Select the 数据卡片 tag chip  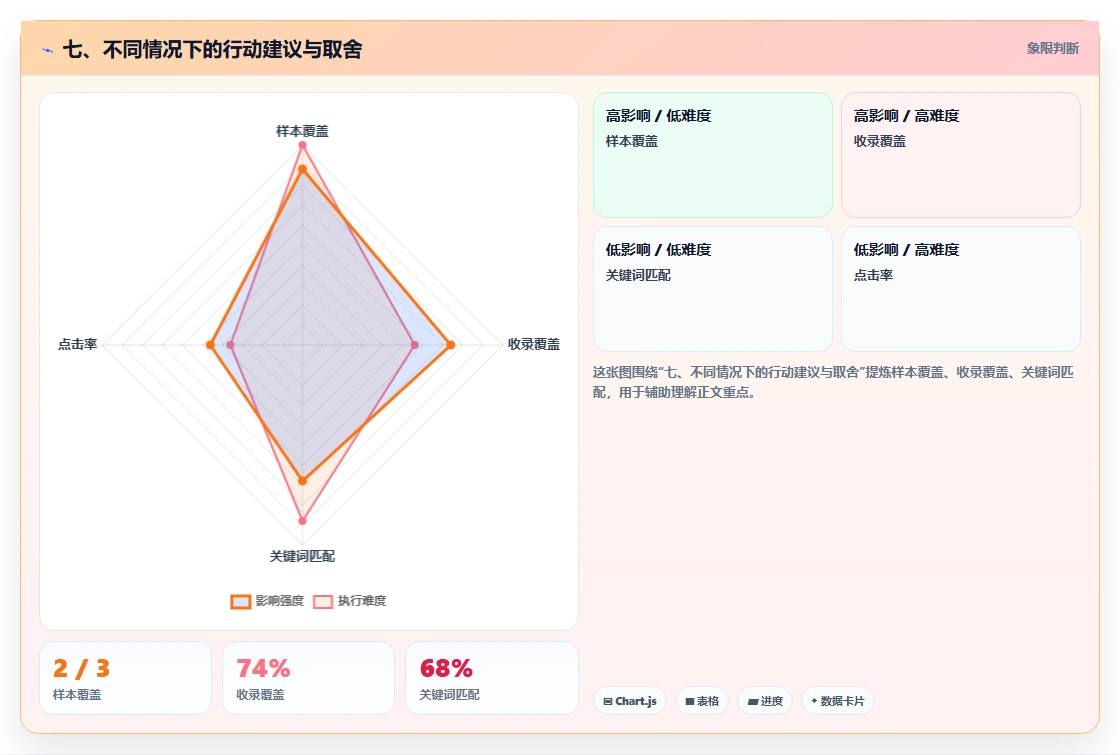[838, 701]
